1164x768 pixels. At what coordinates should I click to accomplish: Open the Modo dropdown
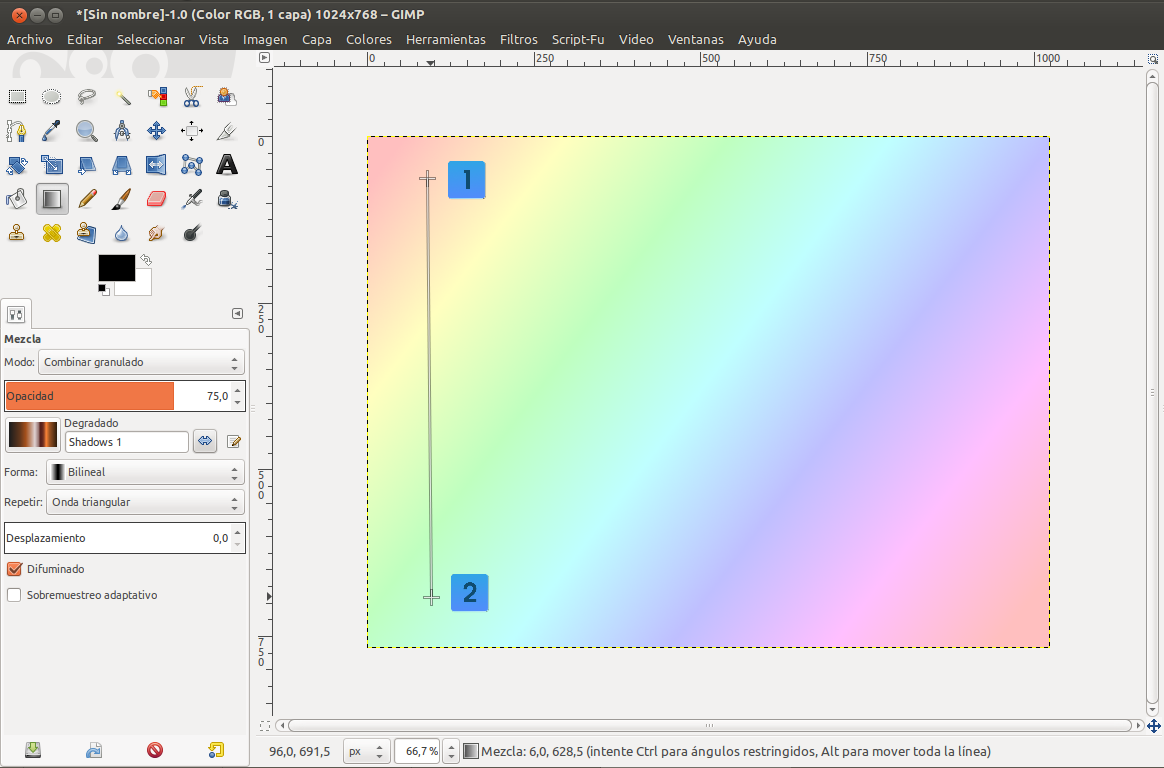[x=141, y=362]
